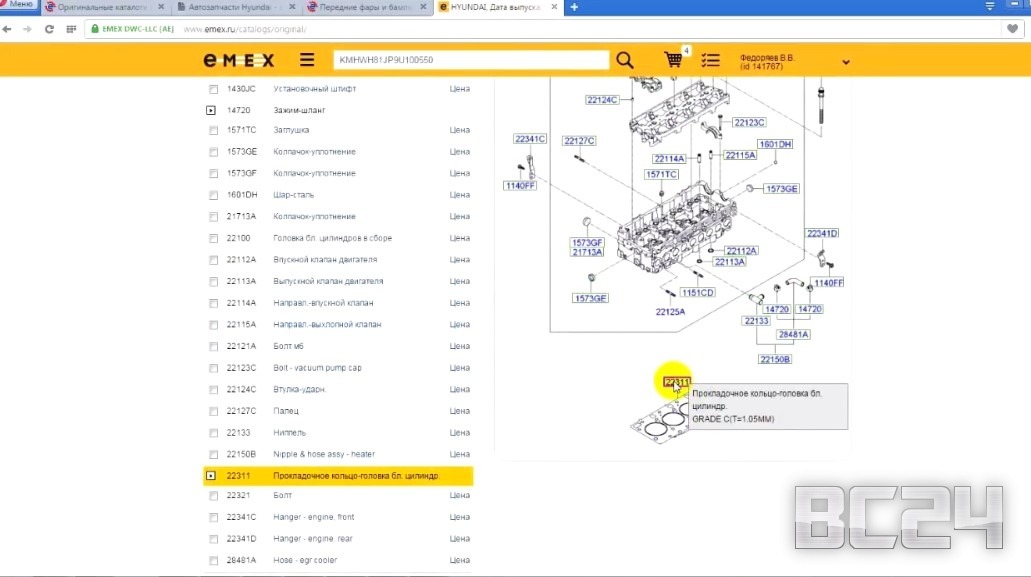The image size is (1031, 577).
Task: Select checkbox for 22321 Болт
Action: pos(213,496)
